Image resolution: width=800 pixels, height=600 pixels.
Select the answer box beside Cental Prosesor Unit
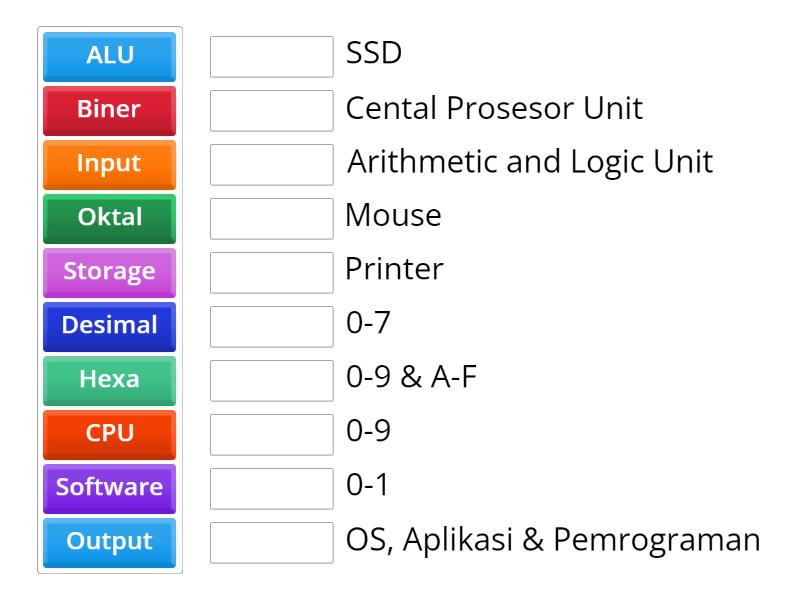pyautogui.click(x=271, y=111)
